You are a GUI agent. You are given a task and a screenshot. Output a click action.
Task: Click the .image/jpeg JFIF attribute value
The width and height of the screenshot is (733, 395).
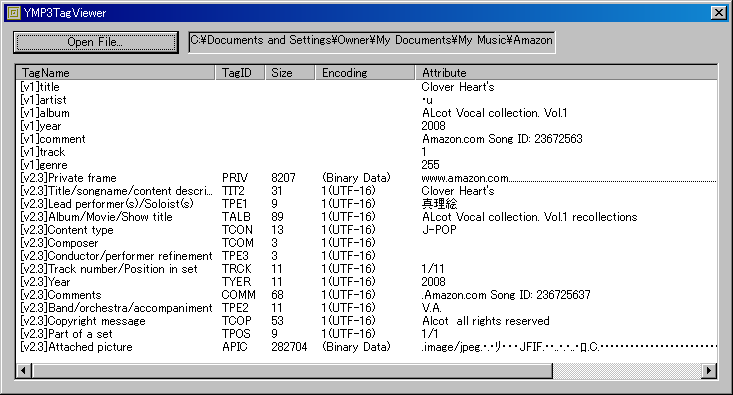coord(569,347)
